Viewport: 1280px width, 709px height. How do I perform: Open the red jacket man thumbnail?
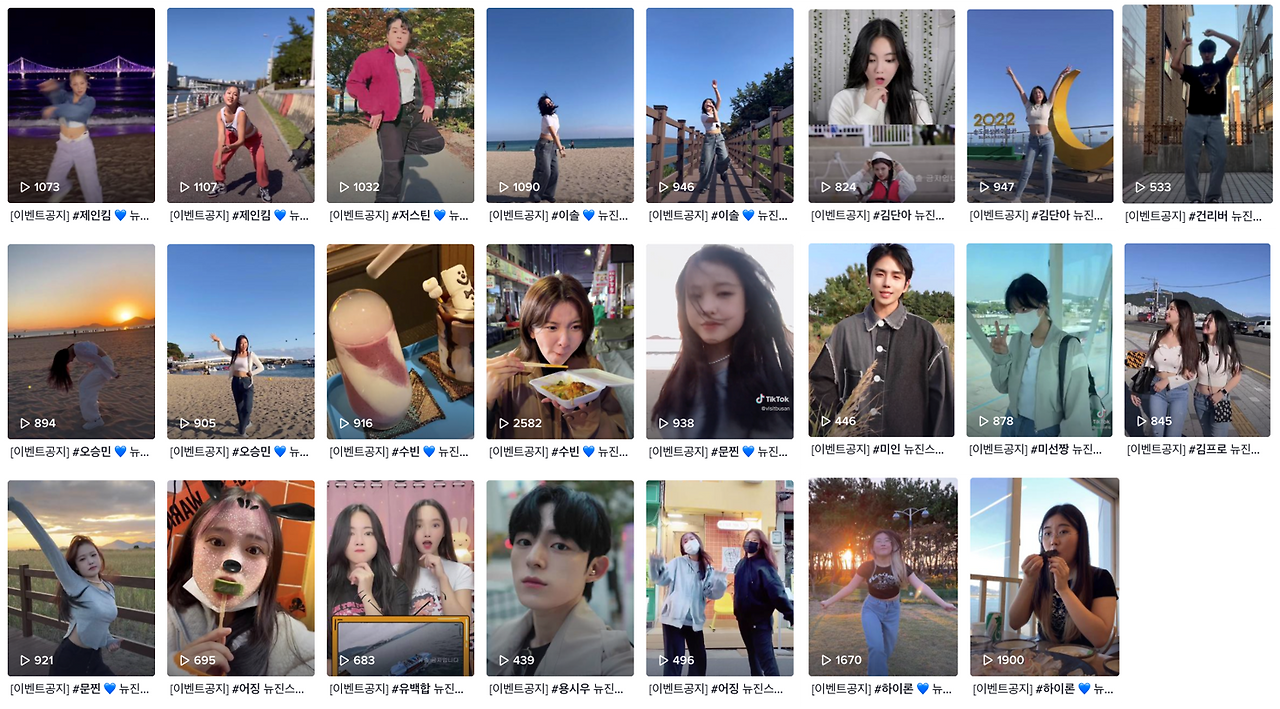(400, 105)
